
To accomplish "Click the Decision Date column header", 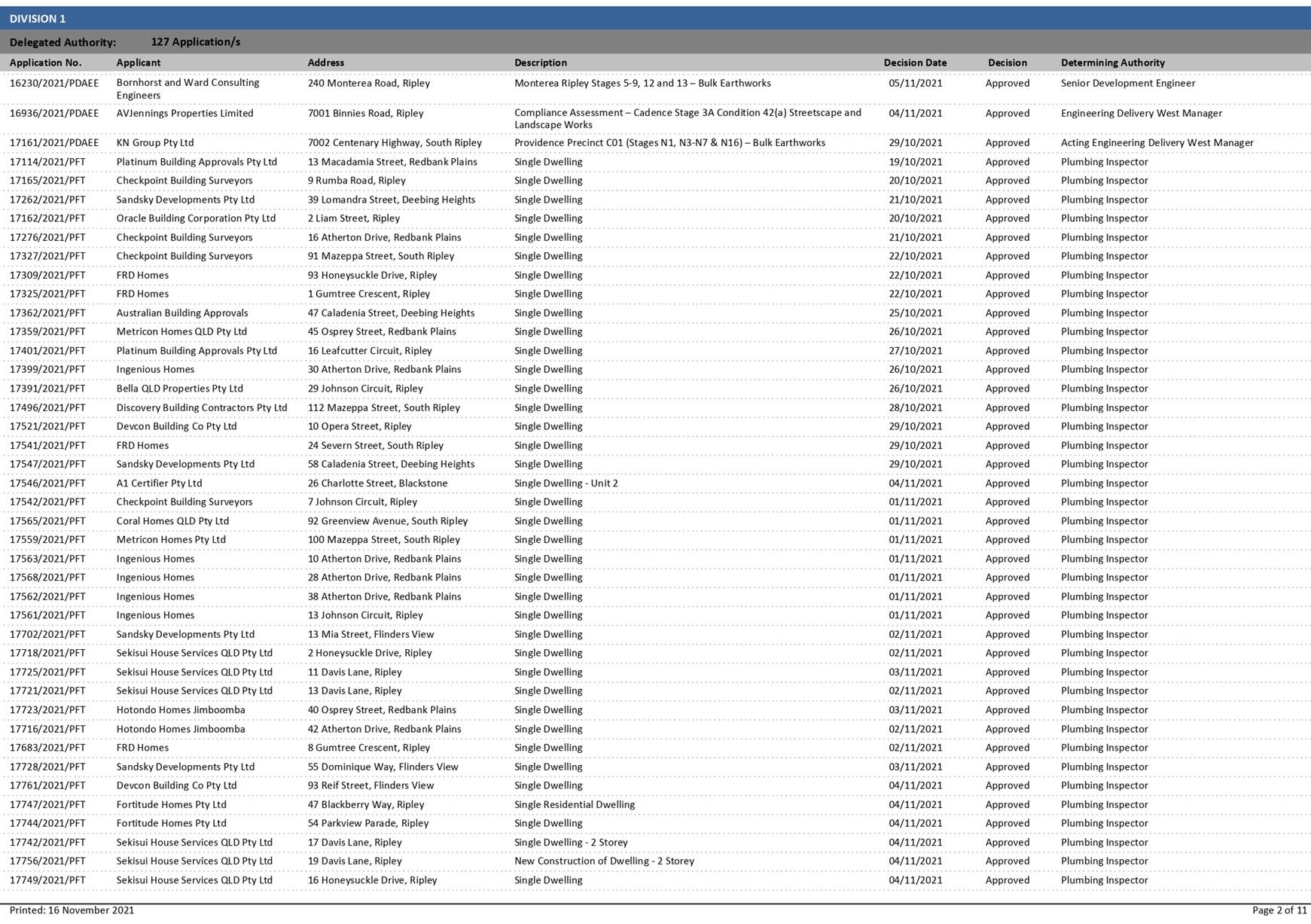I will [x=915, y=63].
